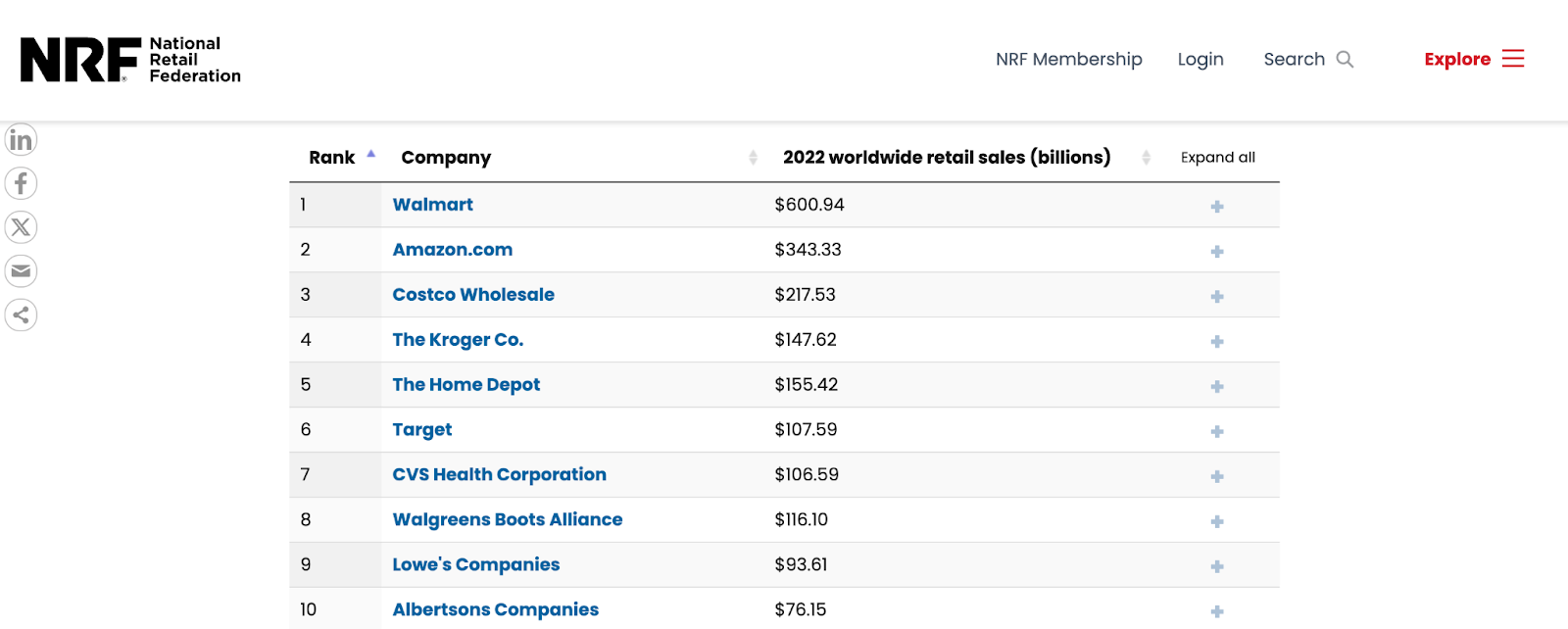Open NRF Membership menu item

(x=1069, y=59)
